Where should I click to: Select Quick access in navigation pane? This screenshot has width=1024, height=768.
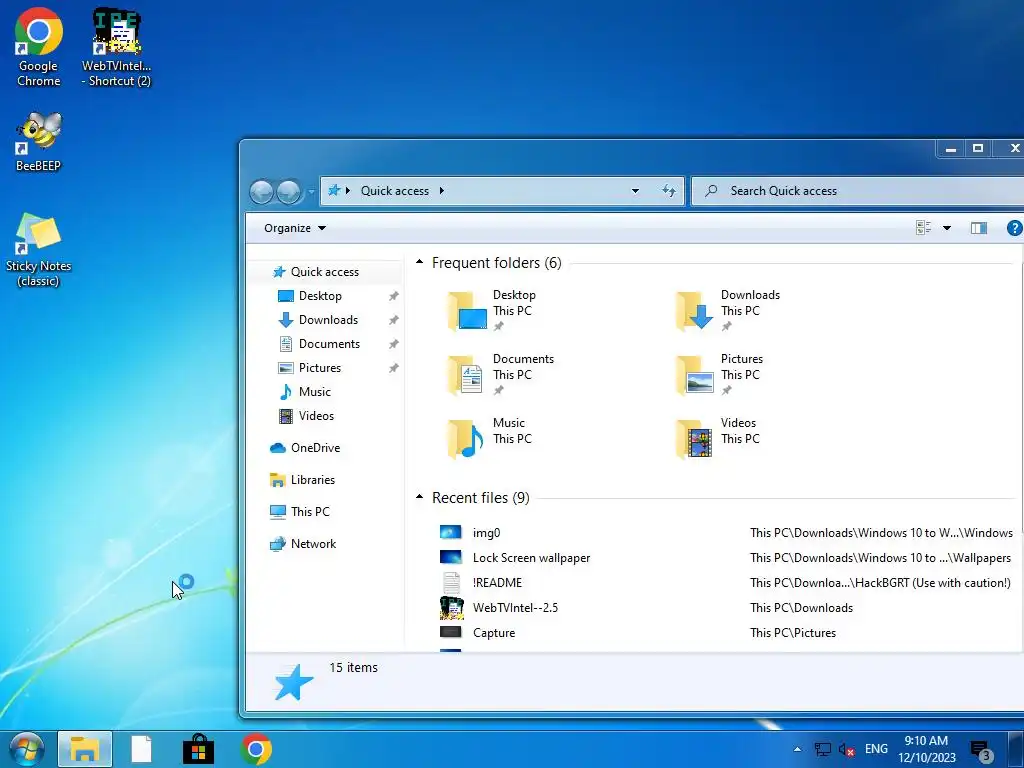[325, 272]
